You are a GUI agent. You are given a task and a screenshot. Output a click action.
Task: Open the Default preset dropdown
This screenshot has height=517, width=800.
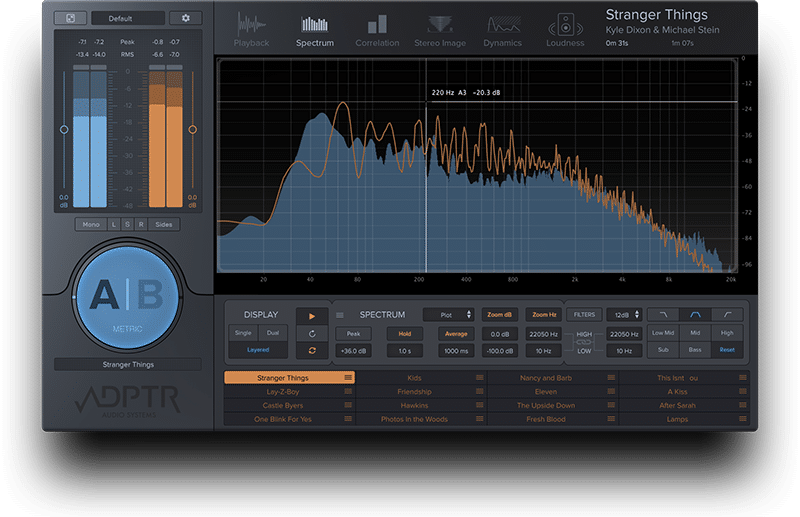[128, 18]
